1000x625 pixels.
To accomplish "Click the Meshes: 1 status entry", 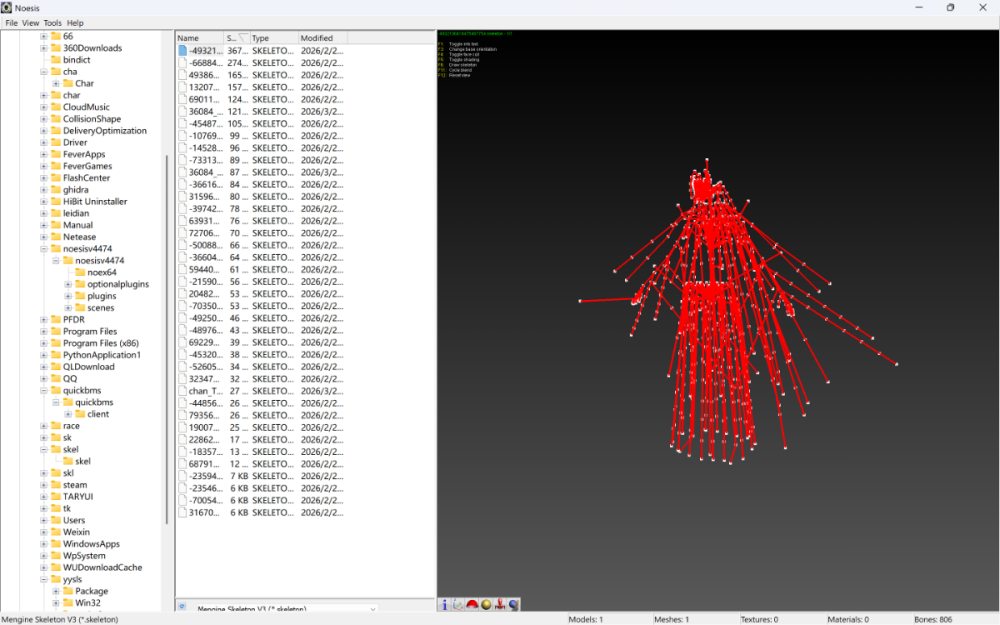I will [x=672, y=619].
